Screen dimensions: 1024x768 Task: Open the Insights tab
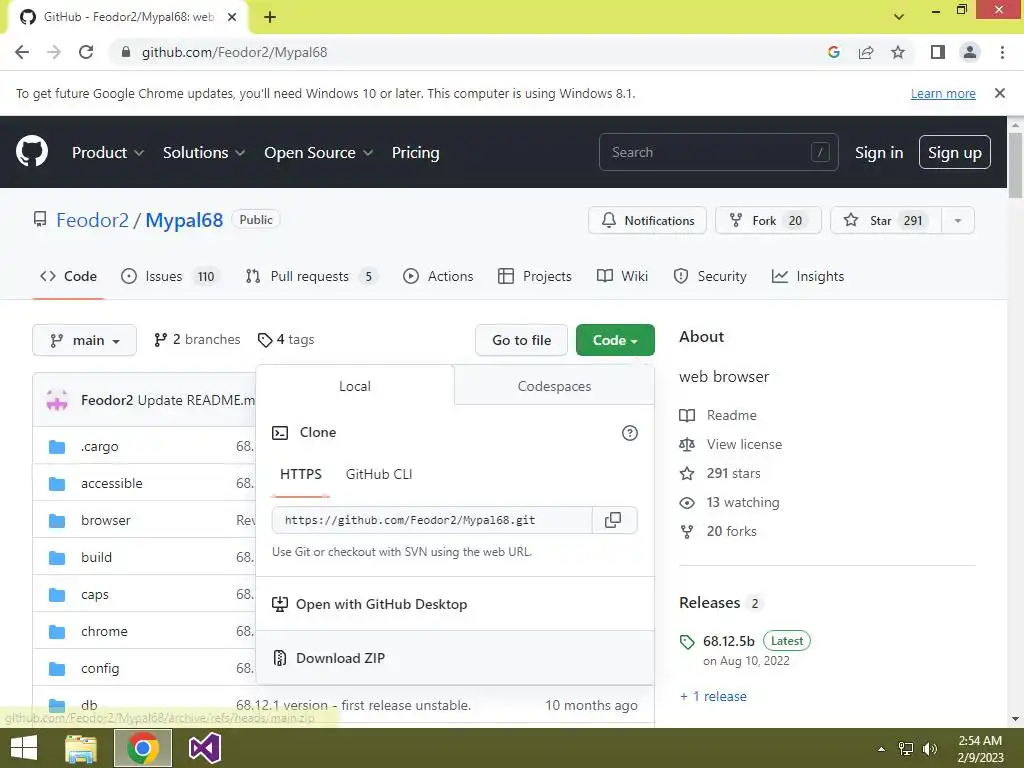point(808,276)
